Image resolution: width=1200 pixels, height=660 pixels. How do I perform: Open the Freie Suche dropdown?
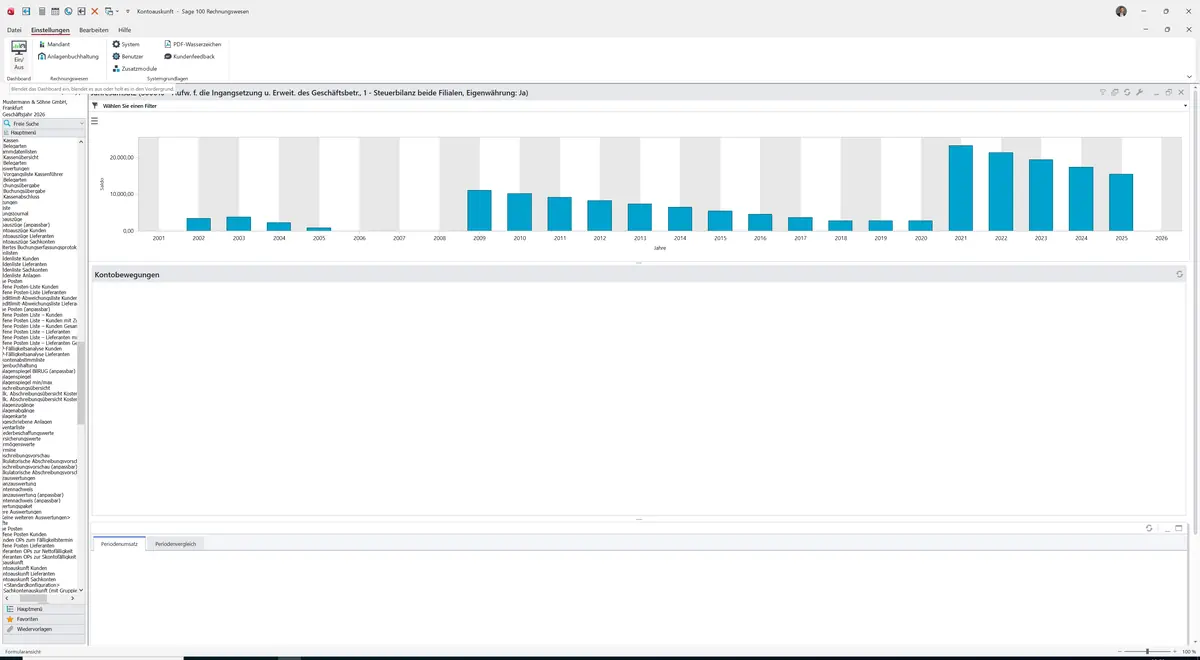click(82, 123)
